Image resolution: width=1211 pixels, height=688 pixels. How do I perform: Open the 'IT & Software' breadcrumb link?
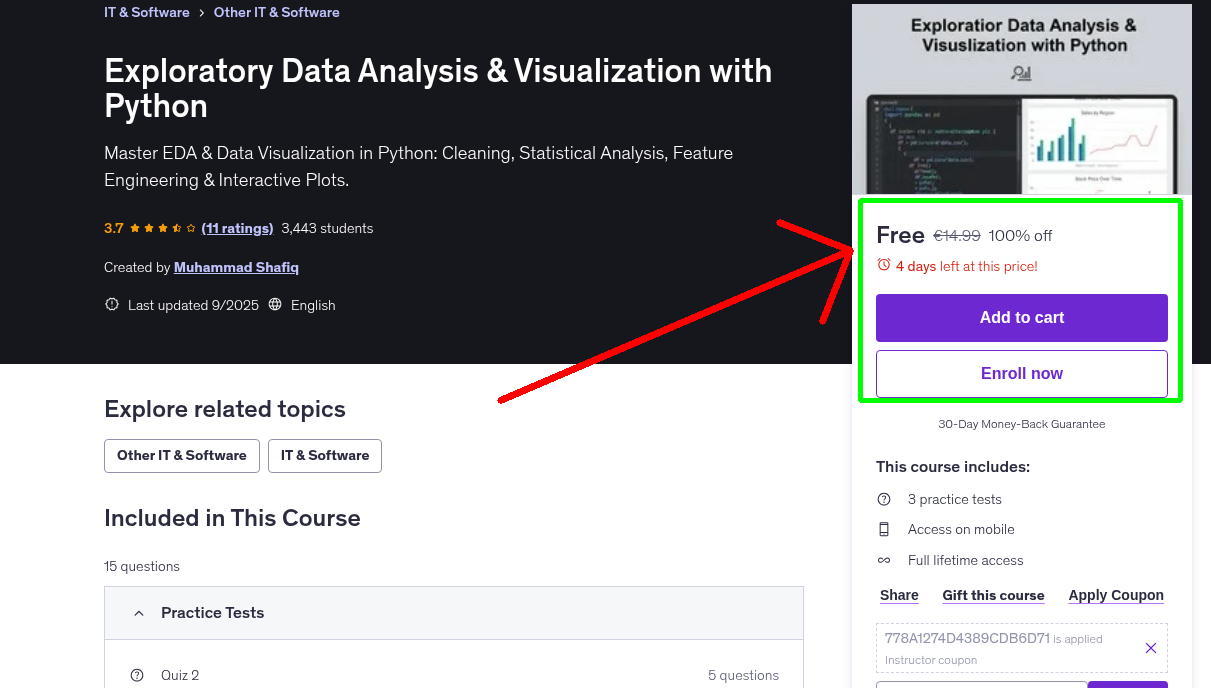[146, 12]
